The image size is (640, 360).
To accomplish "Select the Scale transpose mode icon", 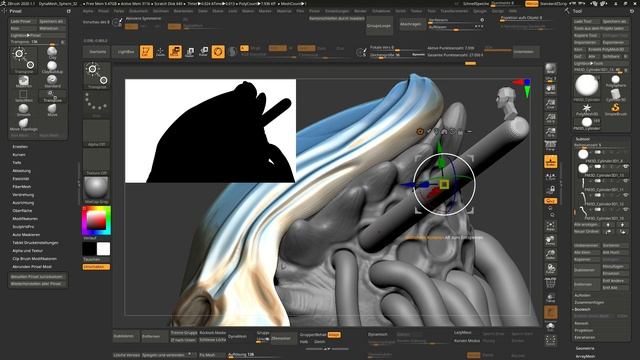I will coord(190,52).
